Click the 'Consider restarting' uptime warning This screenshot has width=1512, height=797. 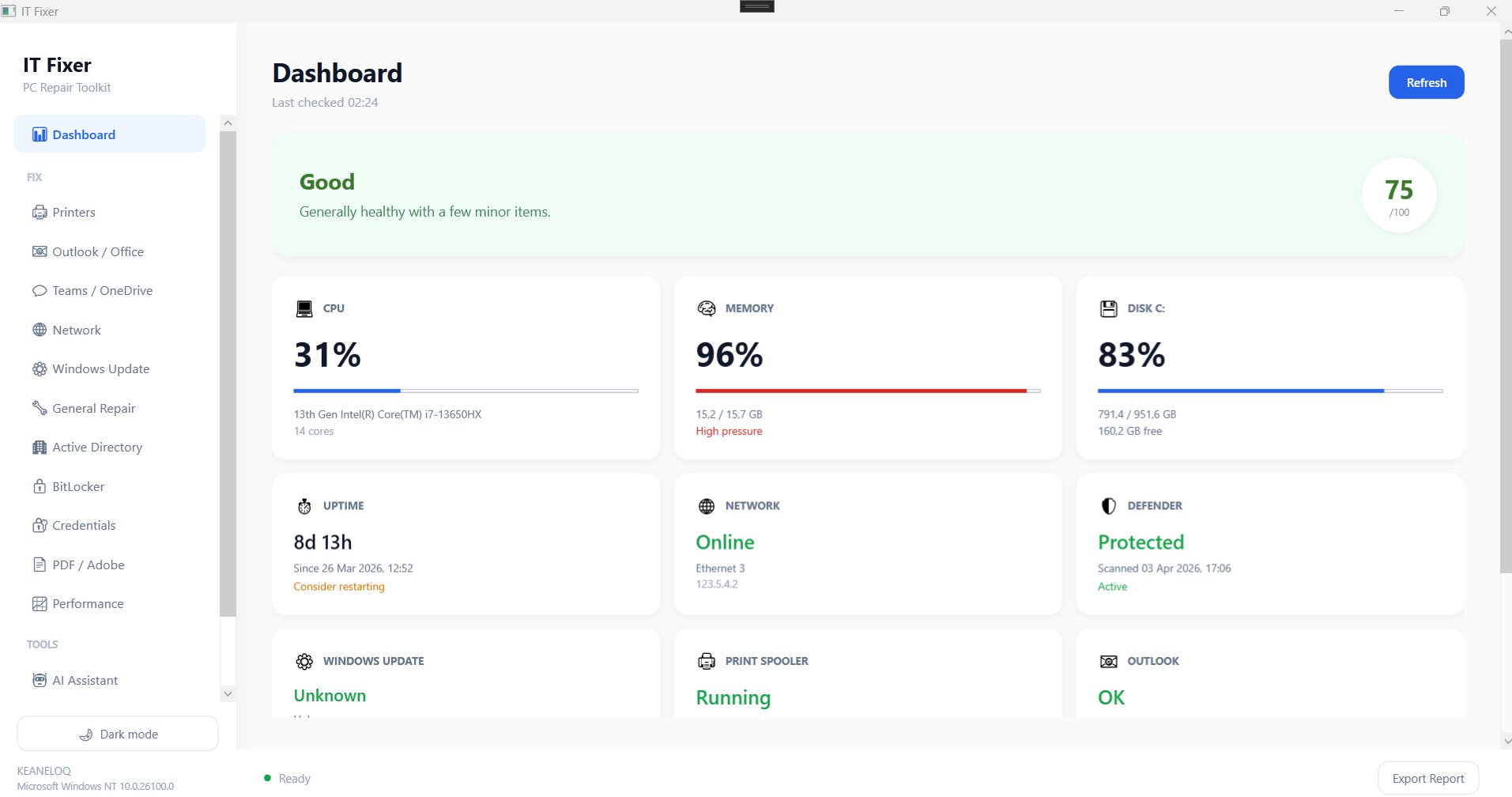pos(339,587)
